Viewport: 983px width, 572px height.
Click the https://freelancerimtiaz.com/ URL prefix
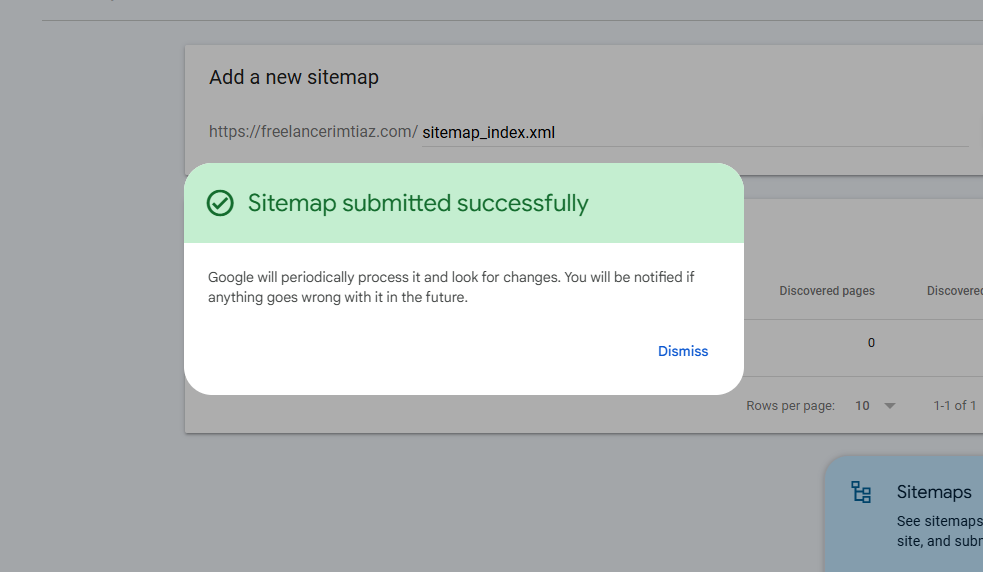click(313, 131)
